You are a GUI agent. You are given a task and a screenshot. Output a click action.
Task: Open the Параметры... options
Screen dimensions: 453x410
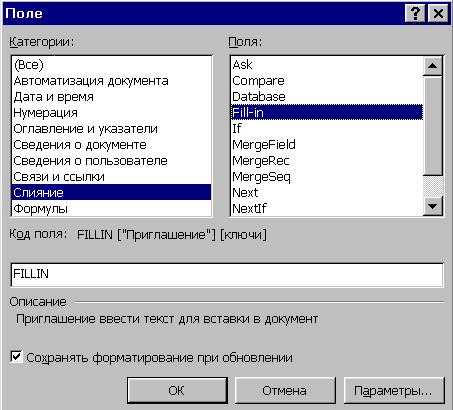coord(394,390)
